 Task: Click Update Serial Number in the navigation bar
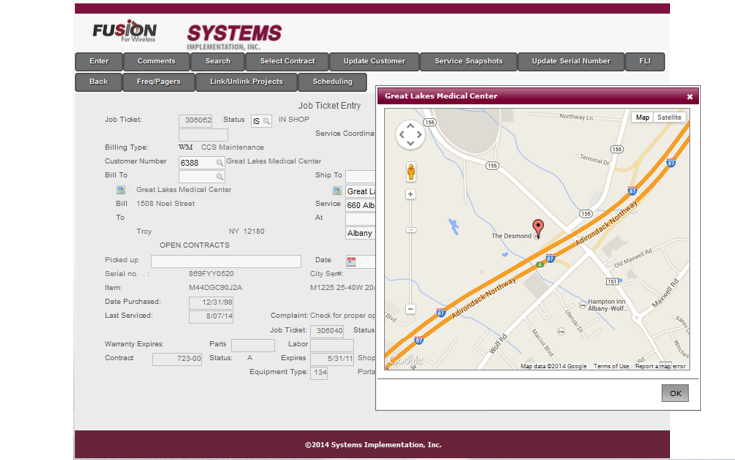[571, 61]
